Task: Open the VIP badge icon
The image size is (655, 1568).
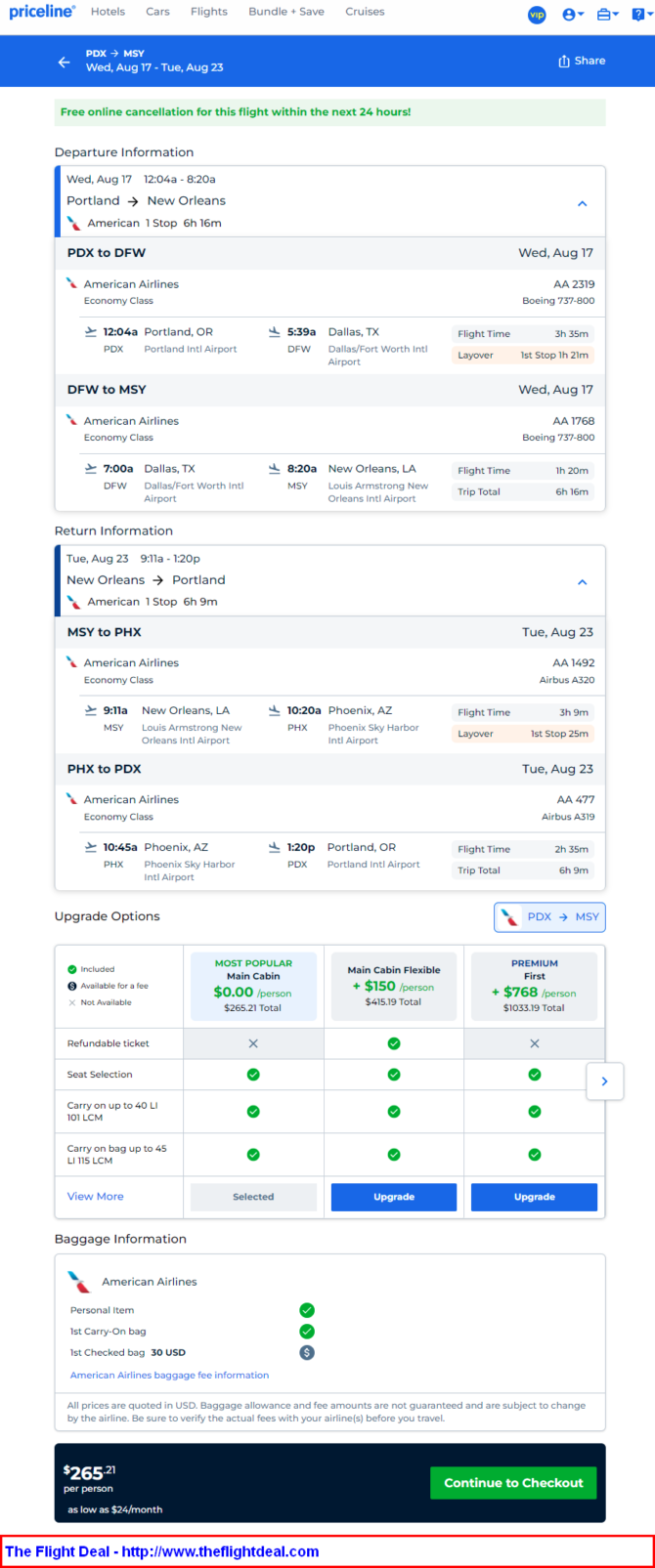Action: pyautogui.click(x=537, y=15)
